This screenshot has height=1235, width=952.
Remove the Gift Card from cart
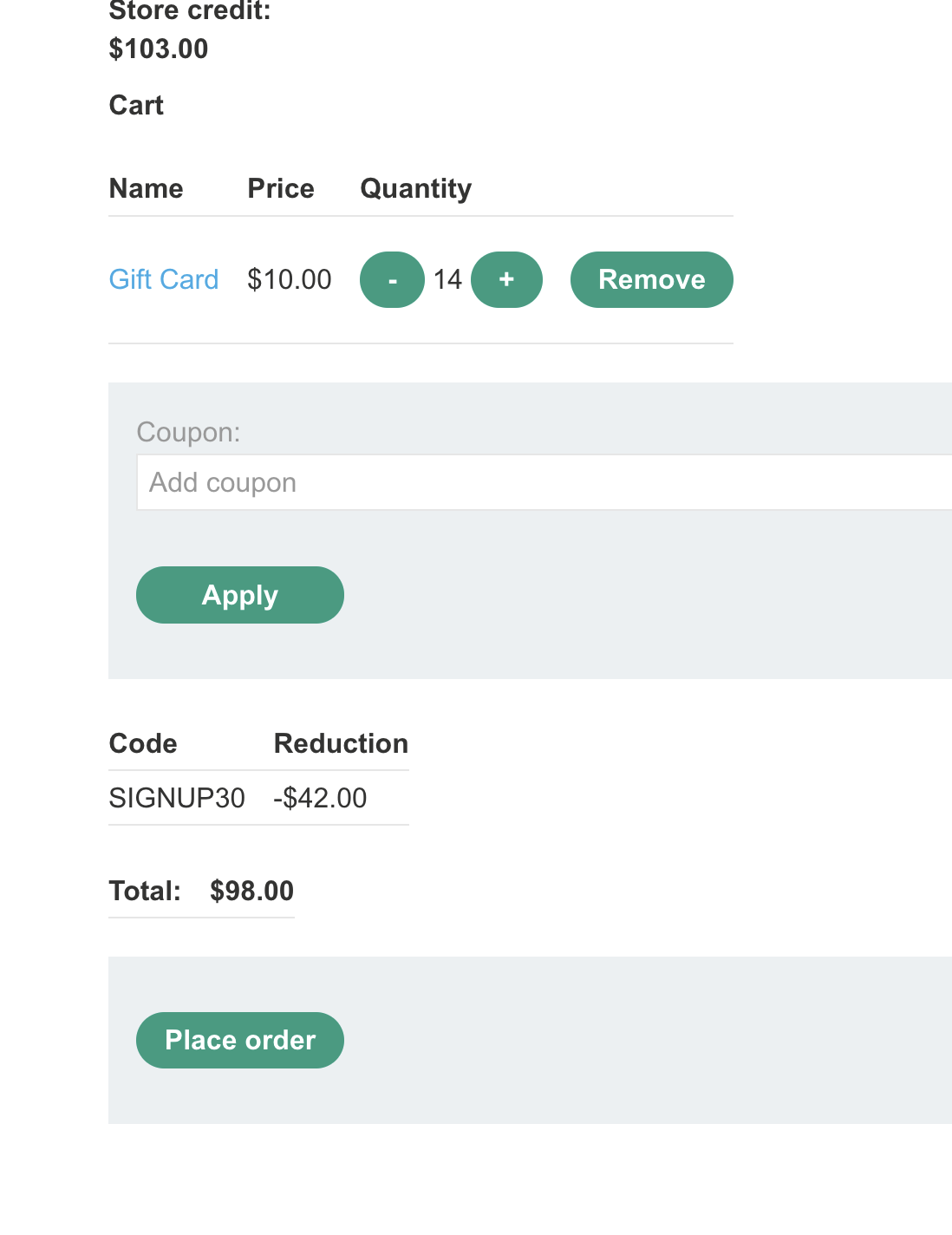click(x=651, y=280)
